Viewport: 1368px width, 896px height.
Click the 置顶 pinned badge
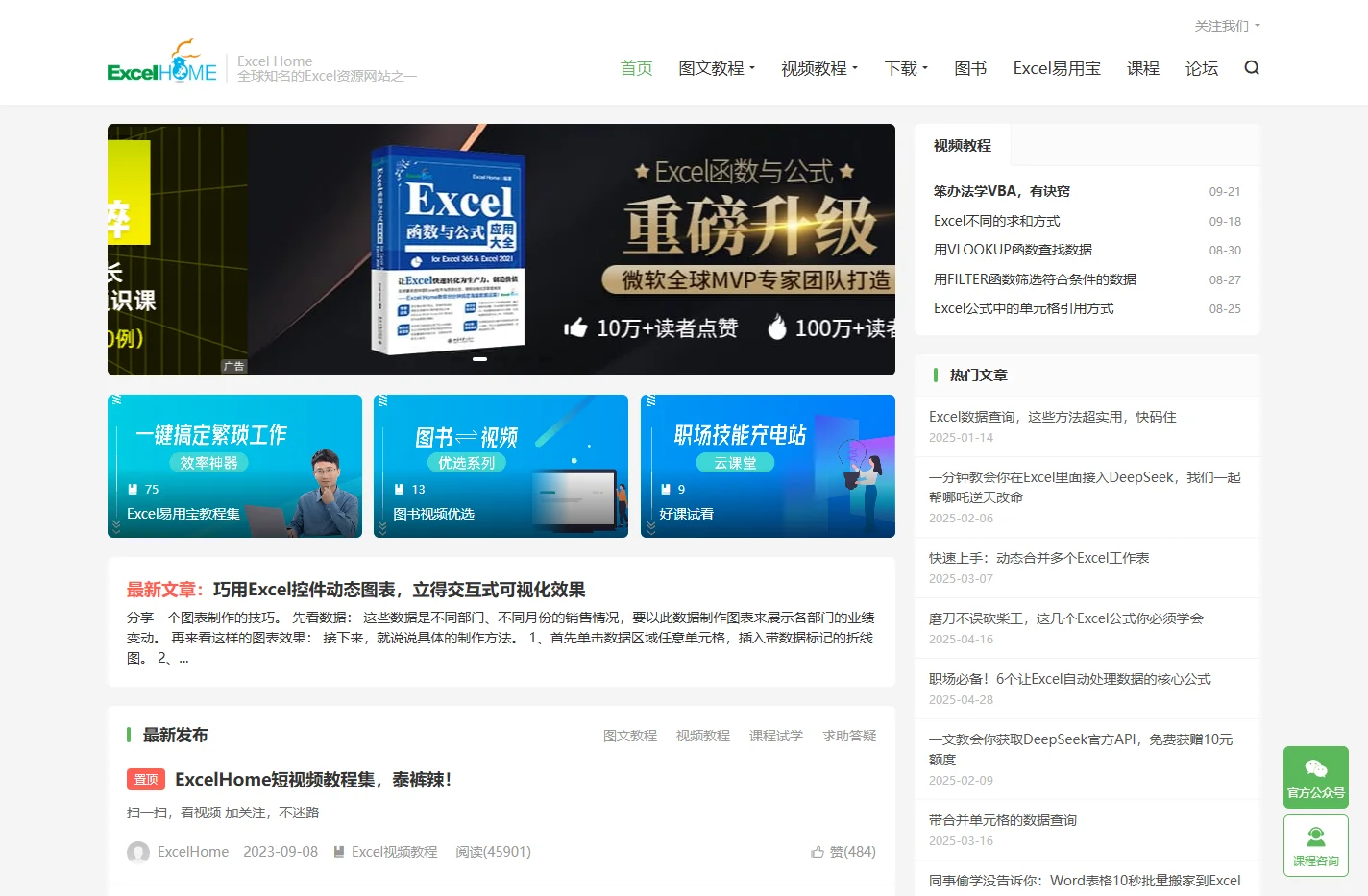click(x=146, y=780)
